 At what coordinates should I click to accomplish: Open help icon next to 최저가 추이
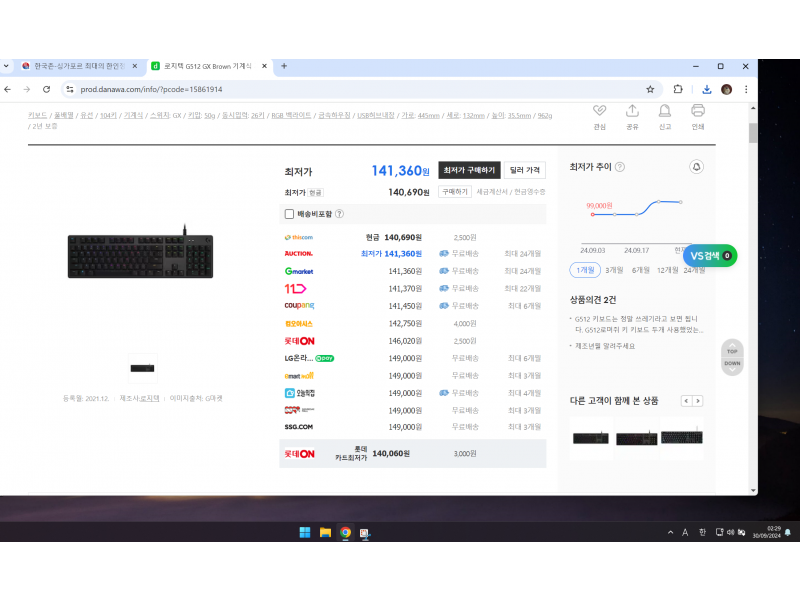tap(620, 167)
